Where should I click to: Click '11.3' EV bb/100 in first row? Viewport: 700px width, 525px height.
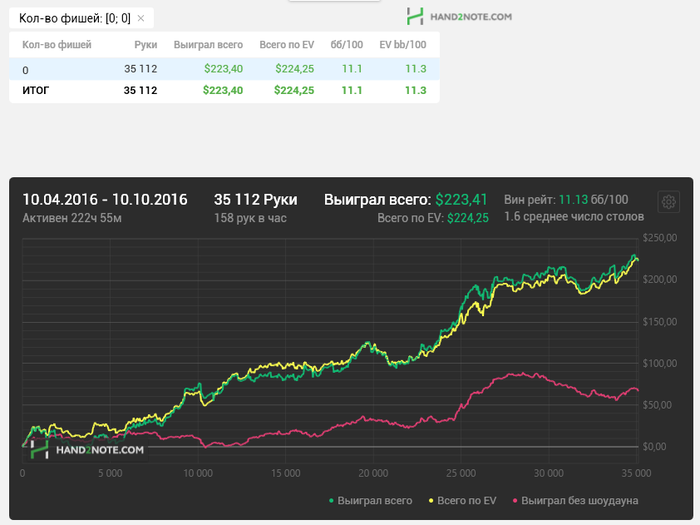[x=416, y=69]
